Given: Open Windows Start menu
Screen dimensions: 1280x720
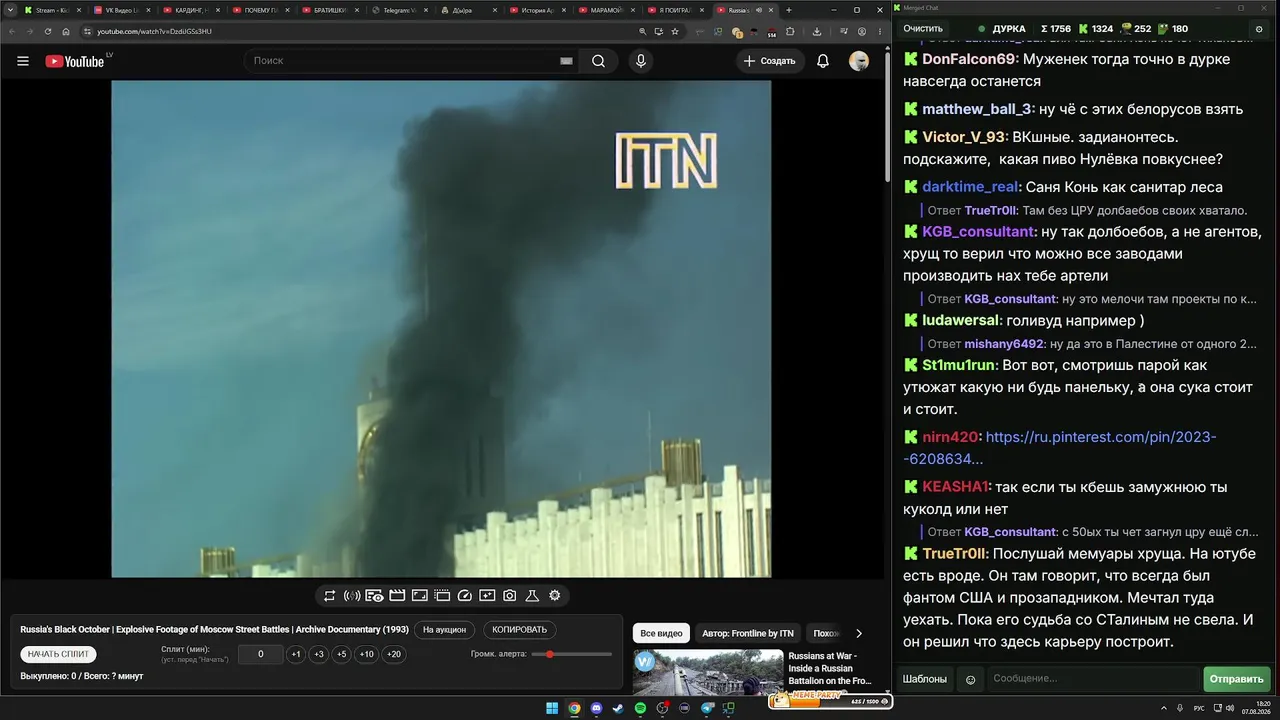Looking at the screenshot, I should [x=552, y=708].
